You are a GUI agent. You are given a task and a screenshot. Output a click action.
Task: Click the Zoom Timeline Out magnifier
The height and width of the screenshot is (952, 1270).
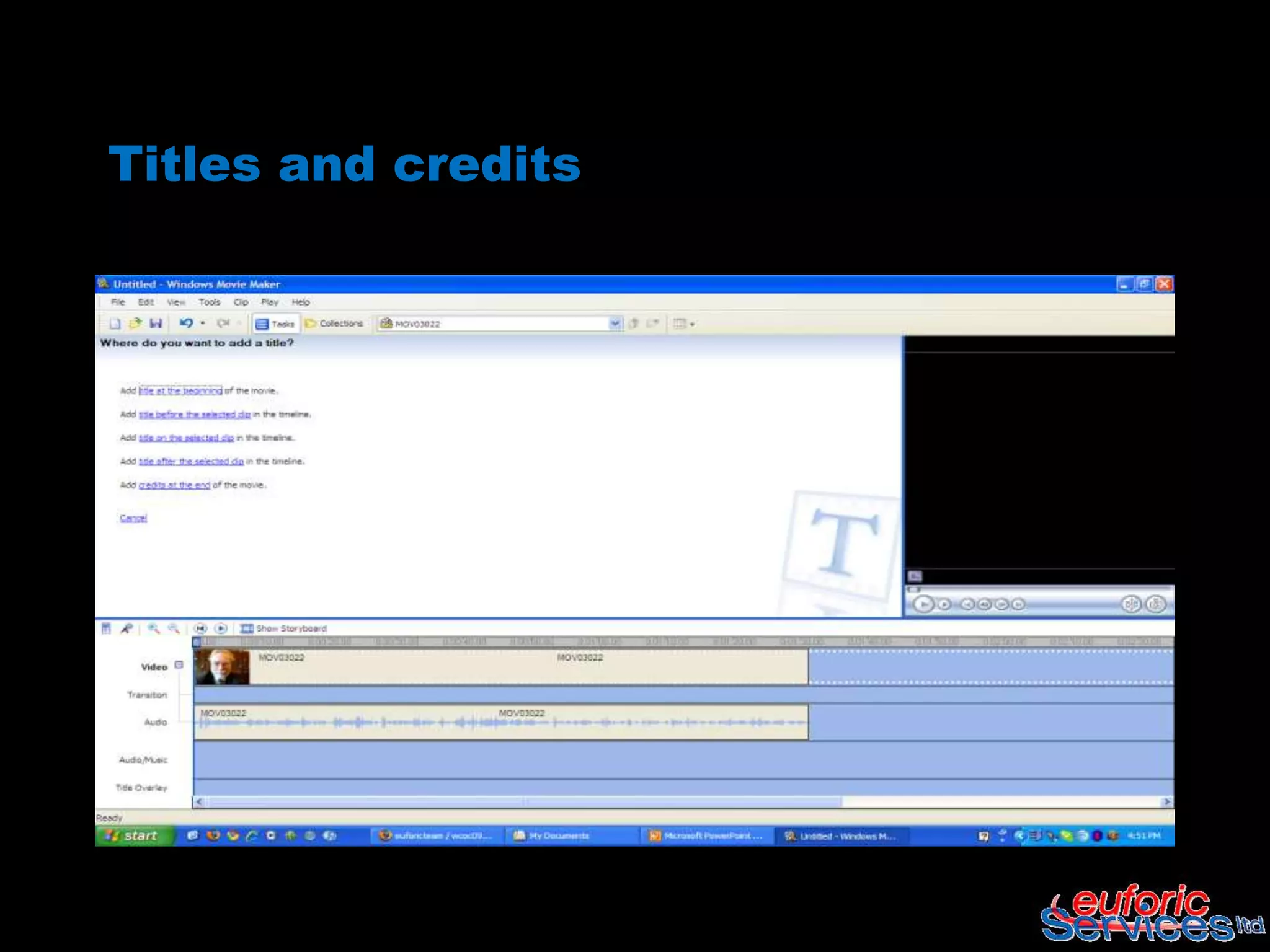(x=174, y=628)
